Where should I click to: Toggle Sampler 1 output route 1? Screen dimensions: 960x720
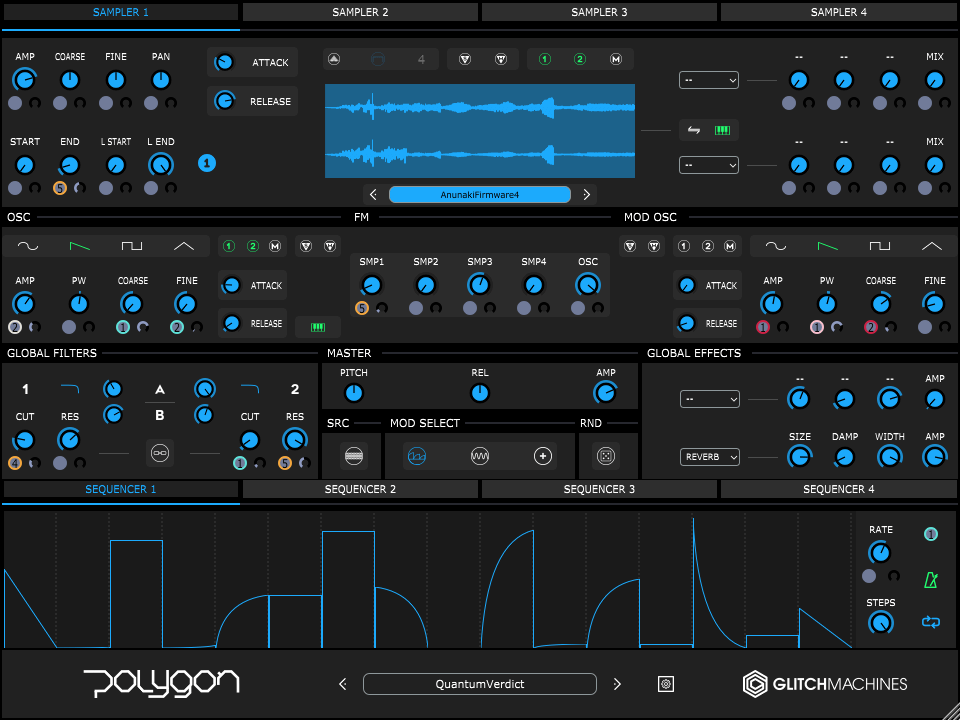coord(545,59)
